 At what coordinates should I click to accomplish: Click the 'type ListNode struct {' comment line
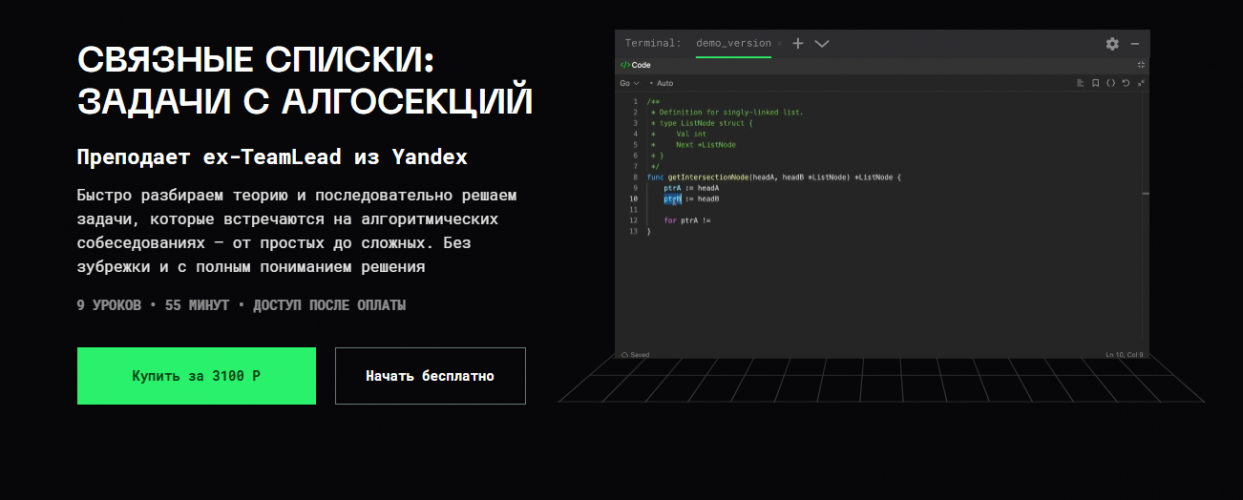click(x=701, y=123)
